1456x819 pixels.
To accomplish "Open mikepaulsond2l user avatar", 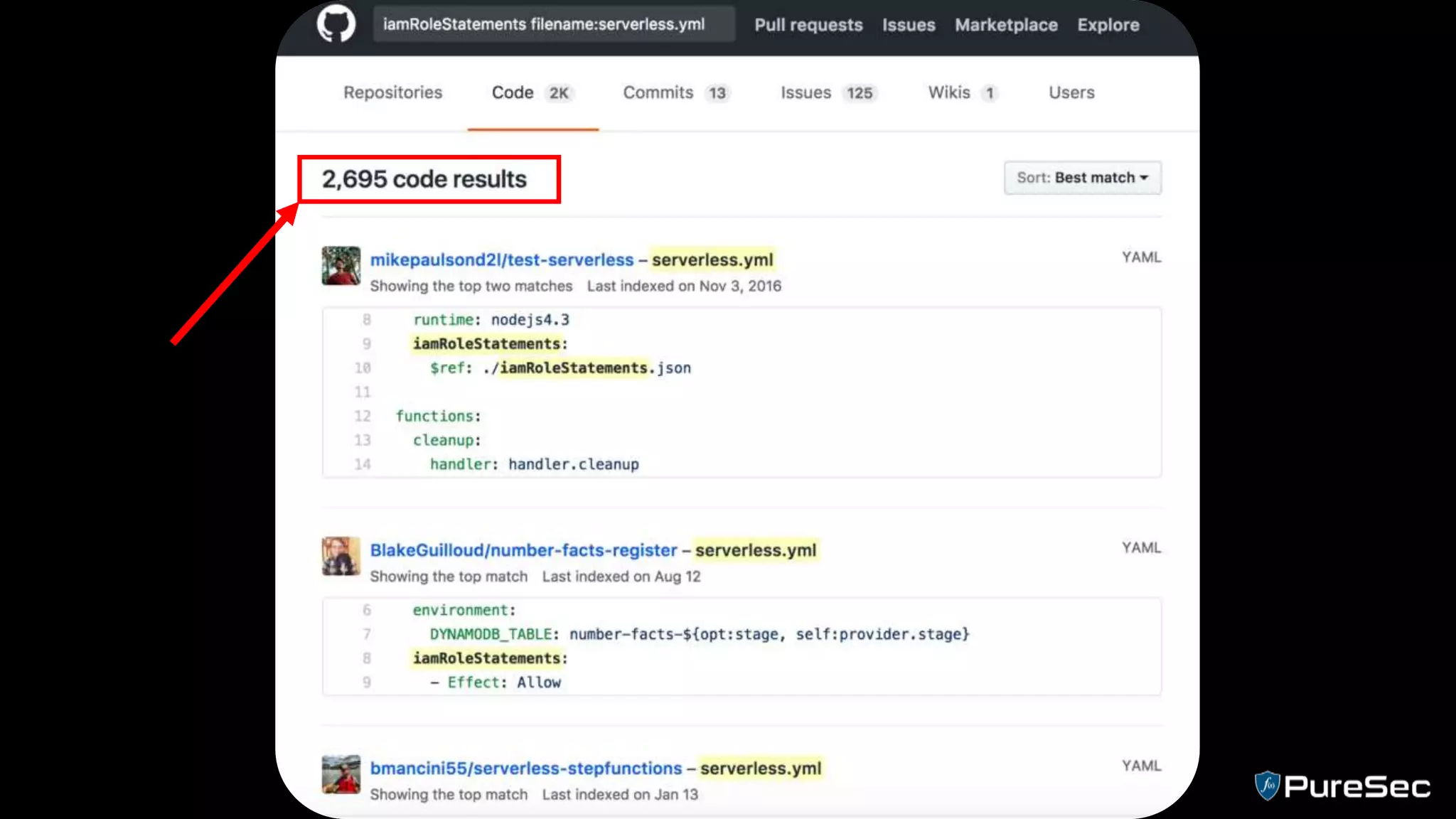I will pos(341,266).
